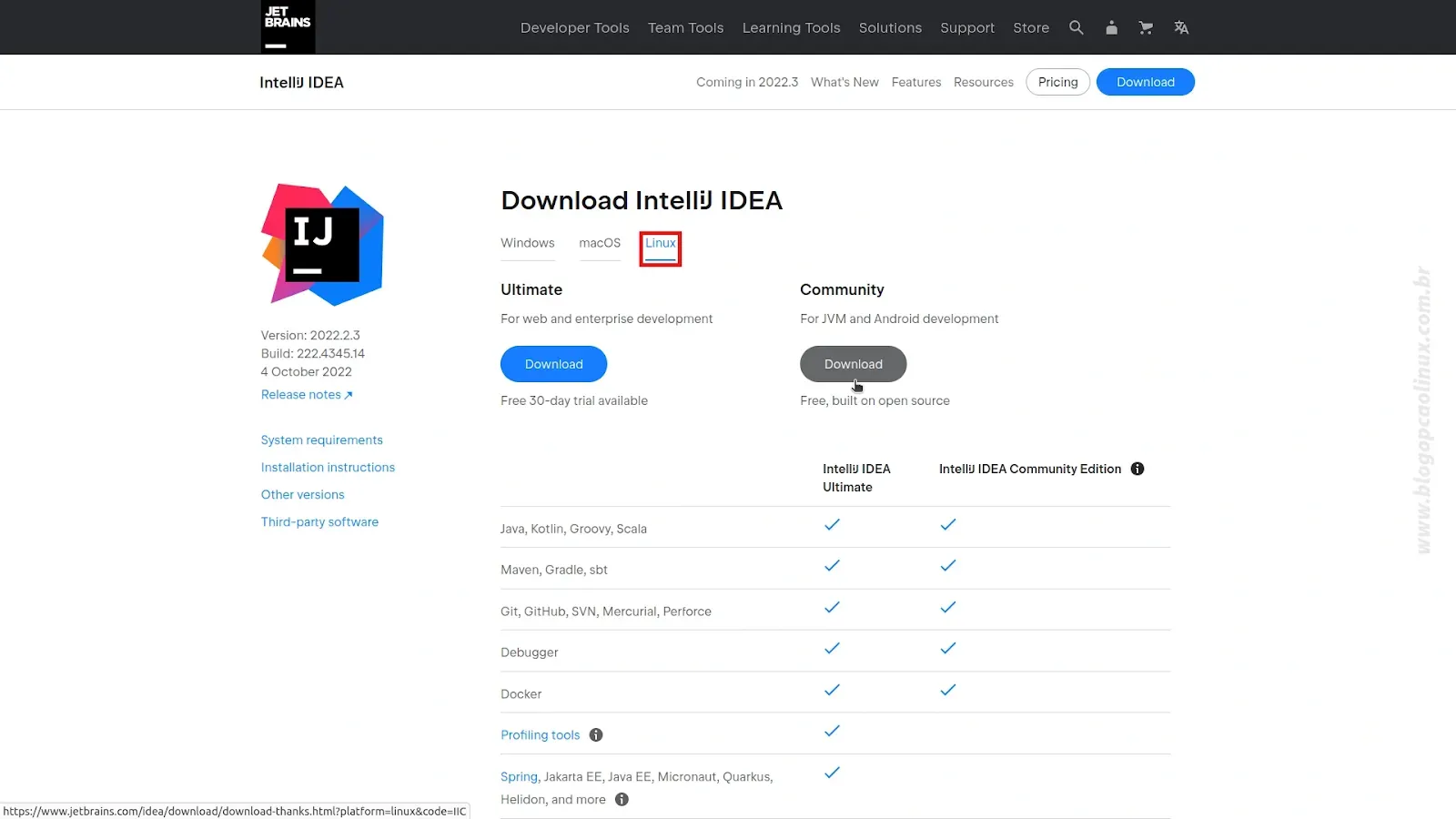Open Coming in 2022.3 link
The width and height of the screenshot is (1456, 819).
click(x=747, y=82)
